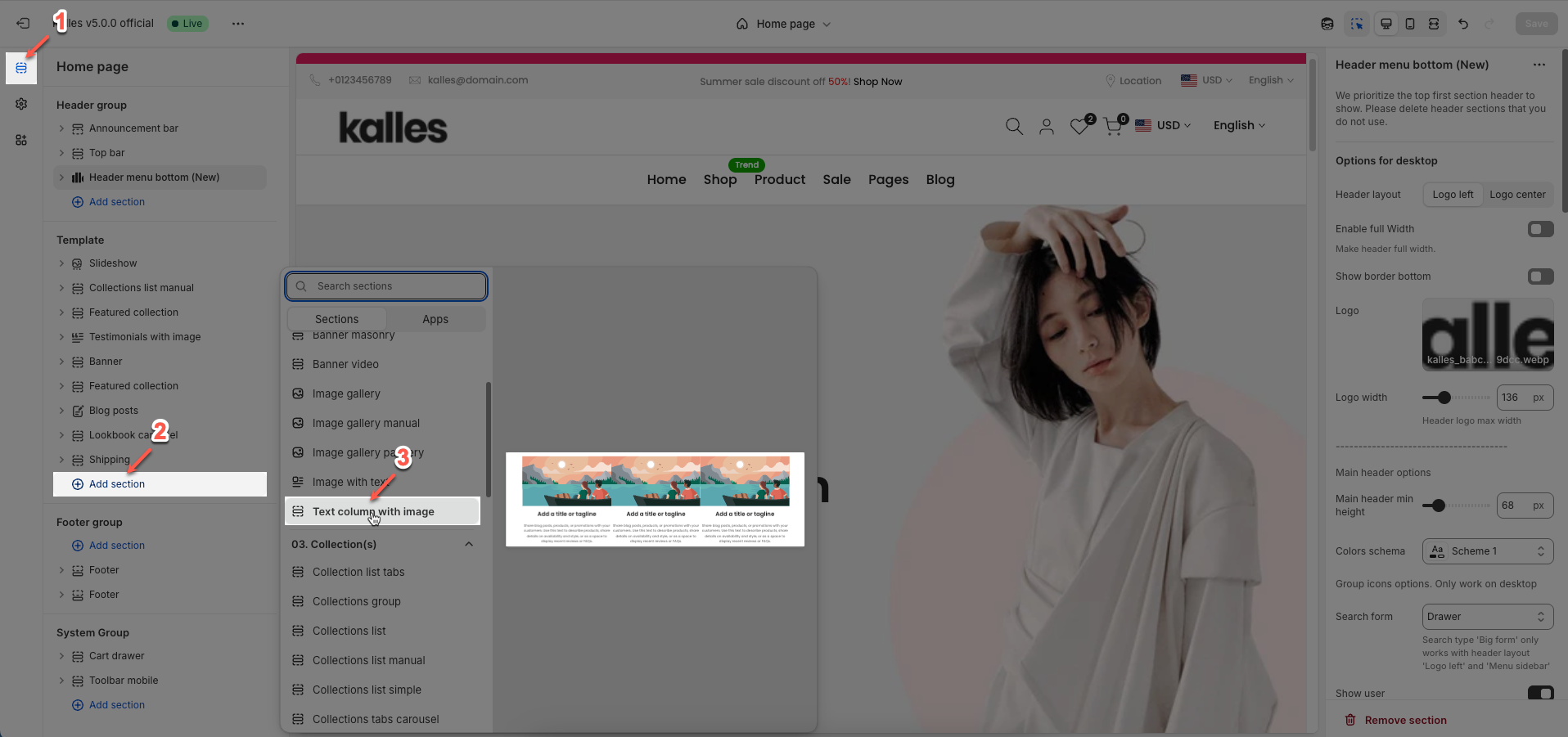
Task: Switch to fullscreen preview icon
Action: (1434, 24)
